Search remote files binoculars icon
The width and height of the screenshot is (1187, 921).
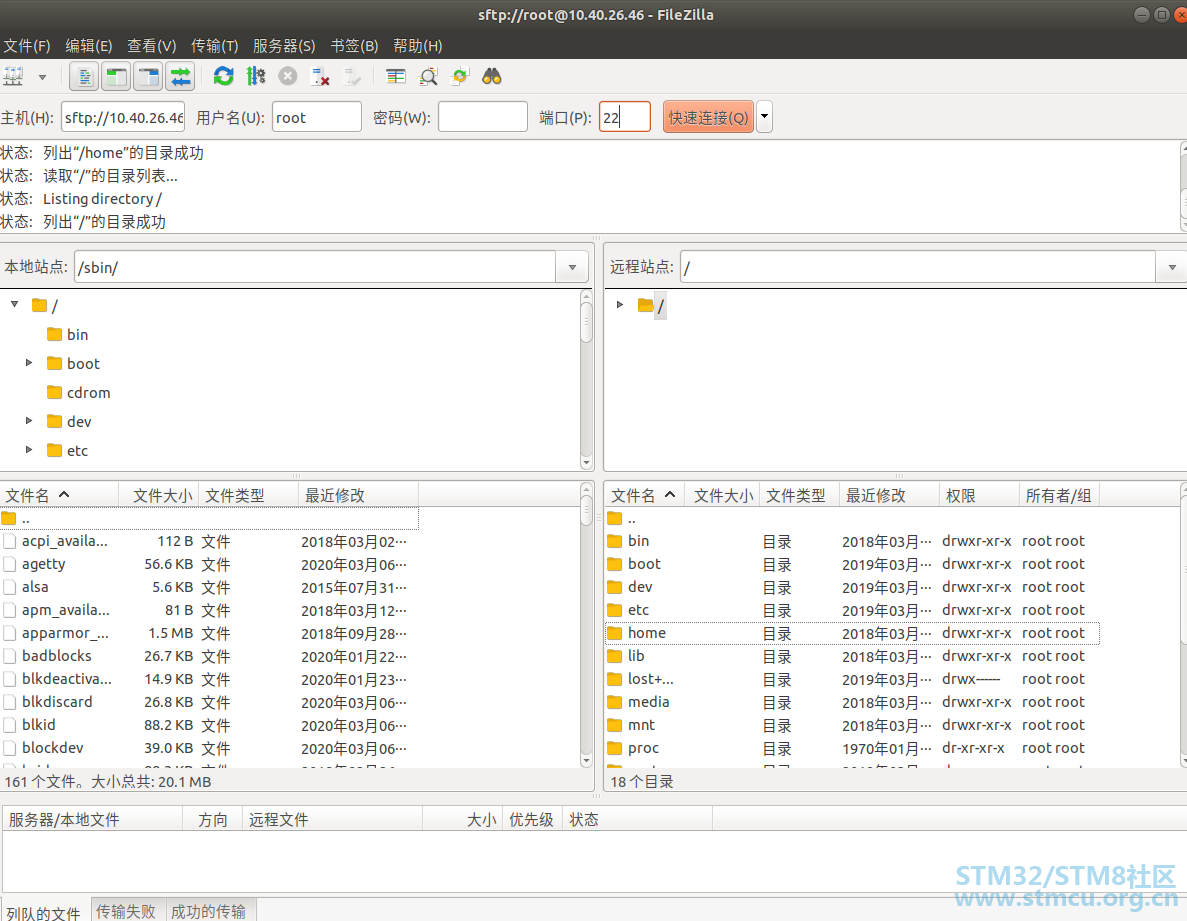pyautogui.click(x=492, y=76)
